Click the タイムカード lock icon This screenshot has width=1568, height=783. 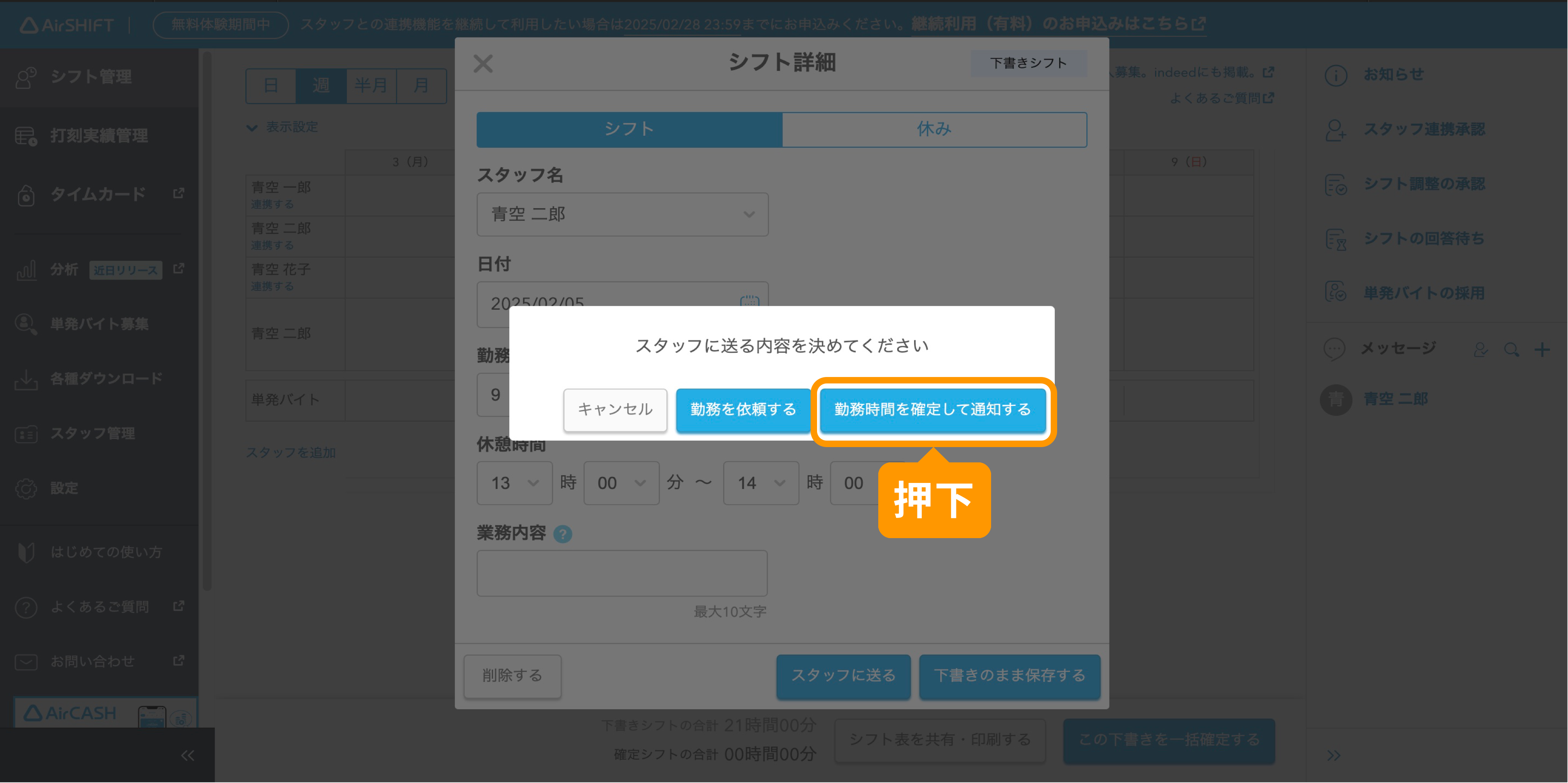pyautogui.click(x=25, y=195)
